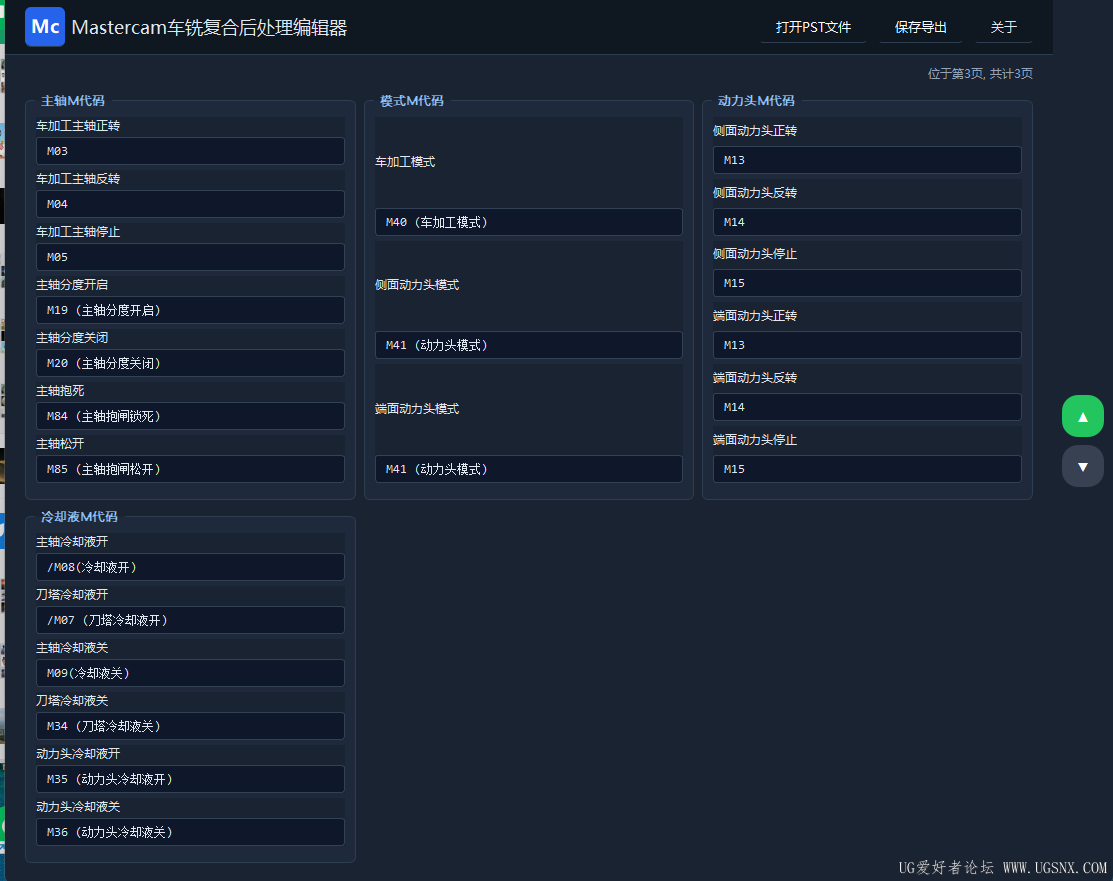Viewport: 1113px width, 881px height.
Task: Open the 打开PST文件 menu button
Action: (x=813, y=27)
